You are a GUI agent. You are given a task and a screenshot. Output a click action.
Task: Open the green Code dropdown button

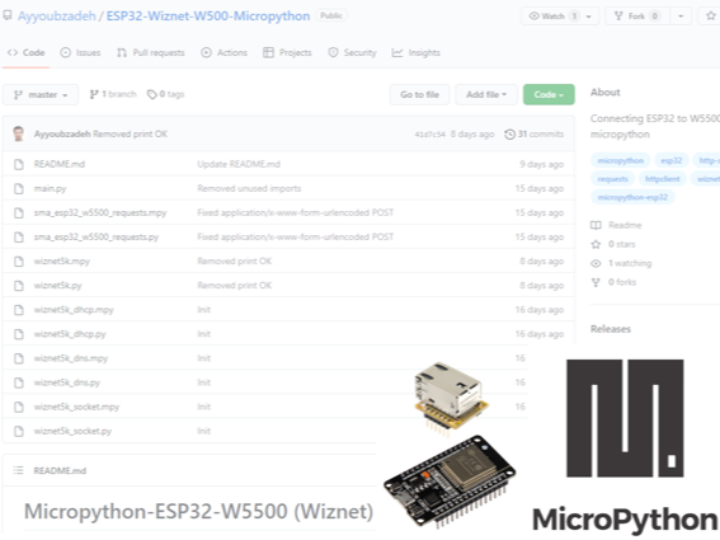coord(549,95)
